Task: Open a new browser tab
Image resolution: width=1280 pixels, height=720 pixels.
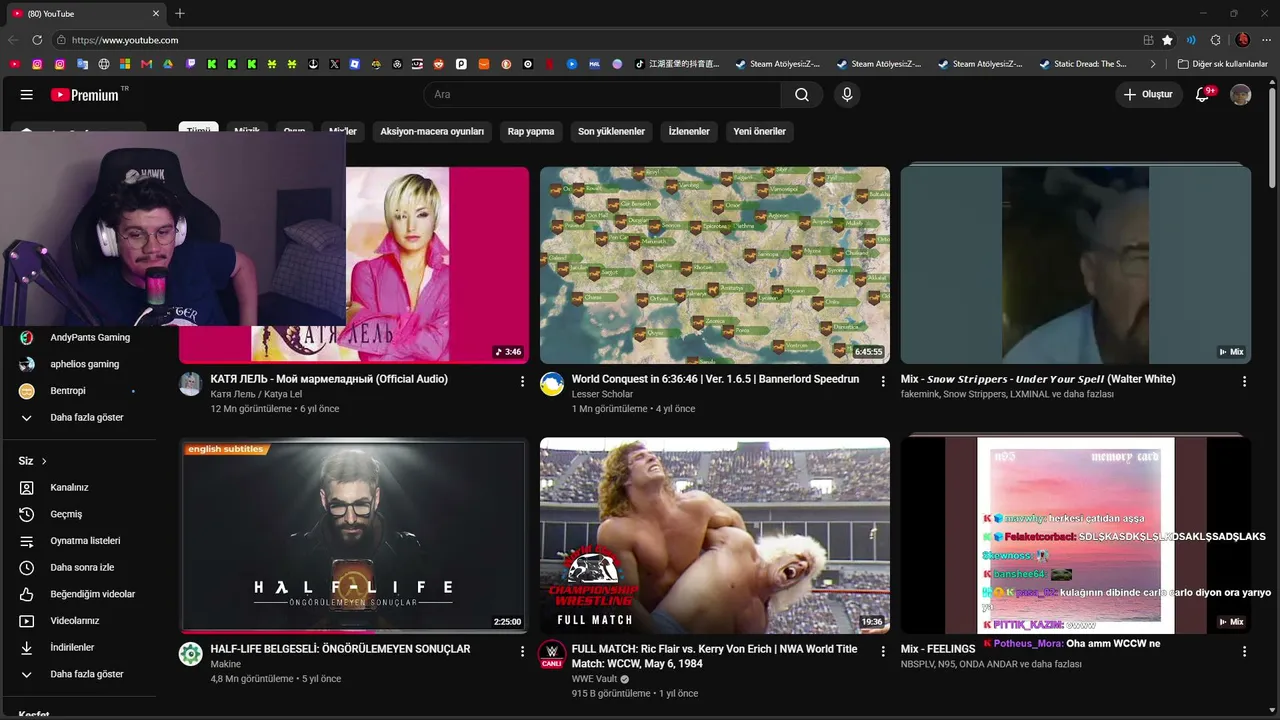Action: pos(180,14)
